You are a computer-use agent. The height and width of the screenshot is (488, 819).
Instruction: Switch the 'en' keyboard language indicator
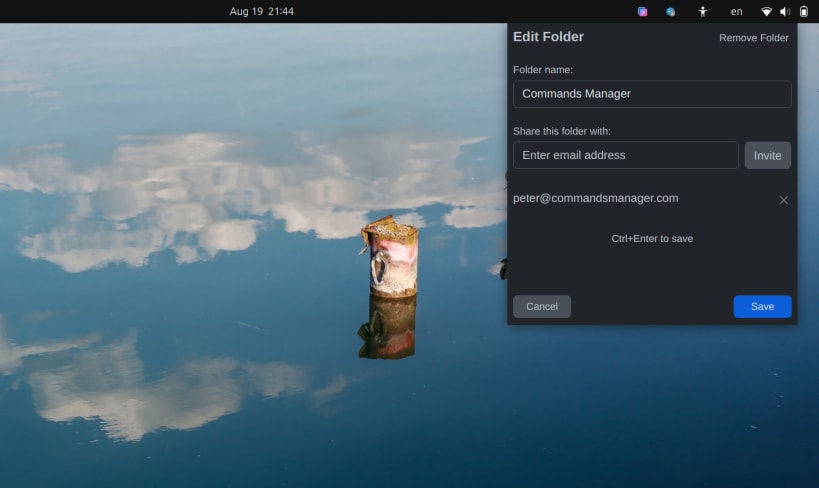(736, 11)
